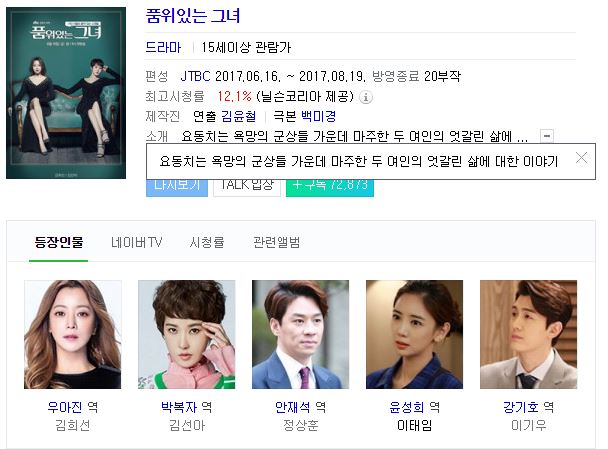Switch to the 시청률 tab

pos(207,242)
